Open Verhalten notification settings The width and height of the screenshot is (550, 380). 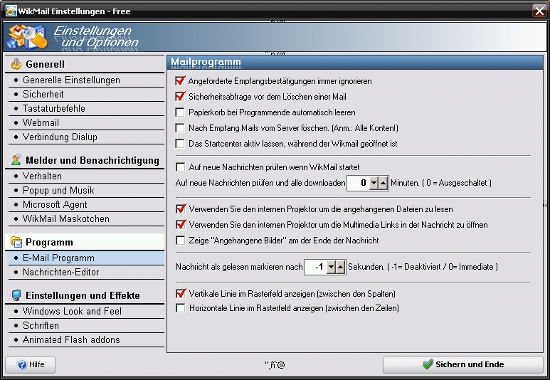pyautogui.click(x=86, y=176)
